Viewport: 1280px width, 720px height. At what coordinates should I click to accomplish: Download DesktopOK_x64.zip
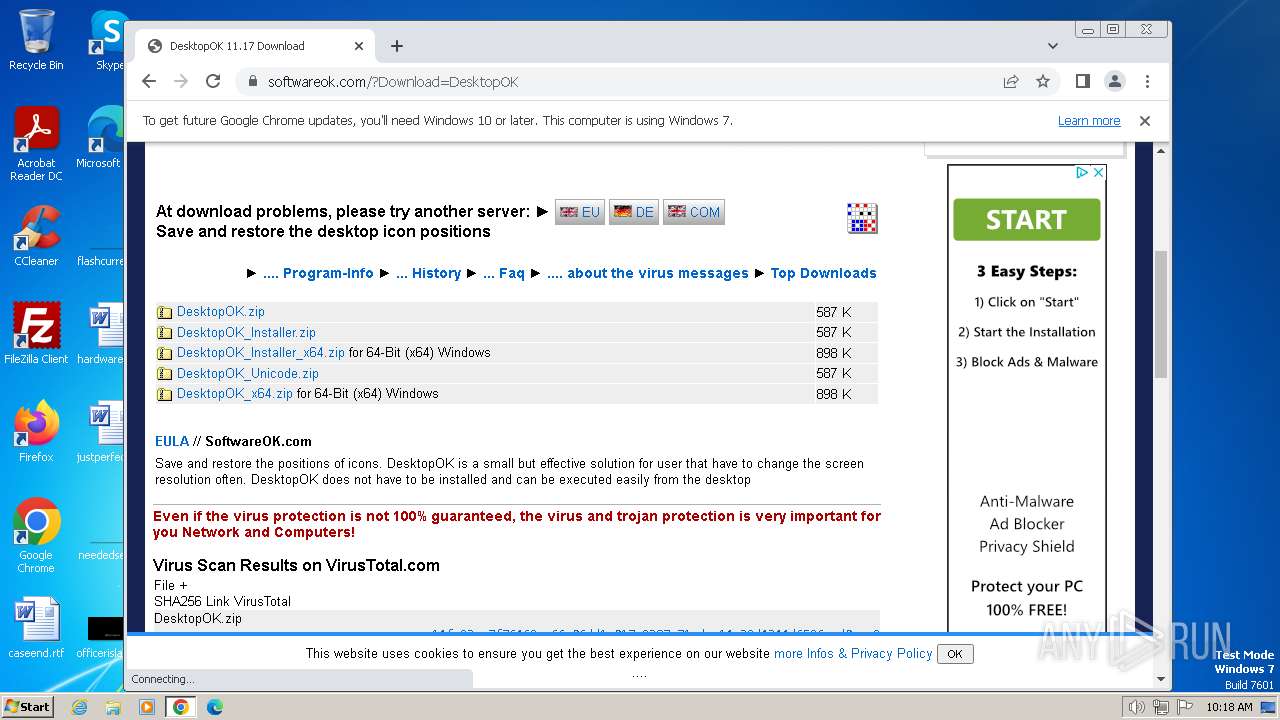coord(235,394)
